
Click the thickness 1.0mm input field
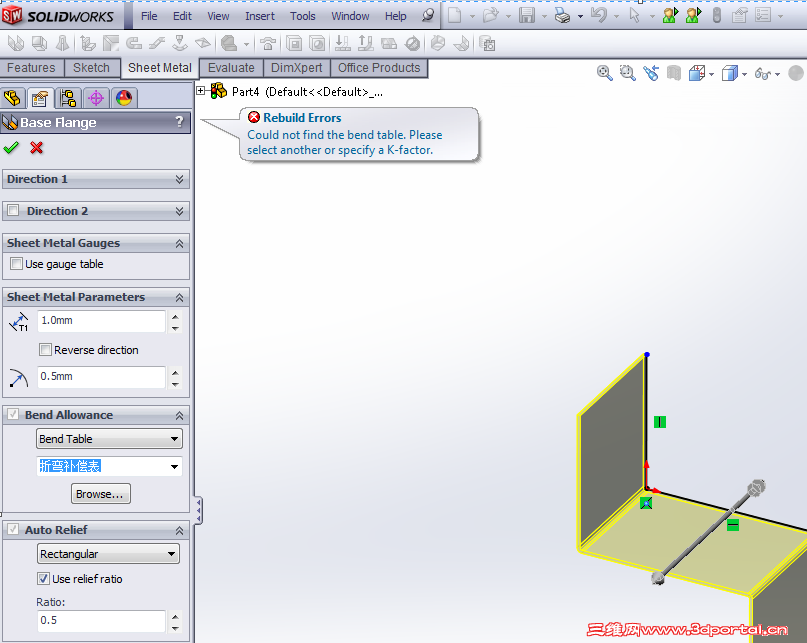click(x=101, y=320)
